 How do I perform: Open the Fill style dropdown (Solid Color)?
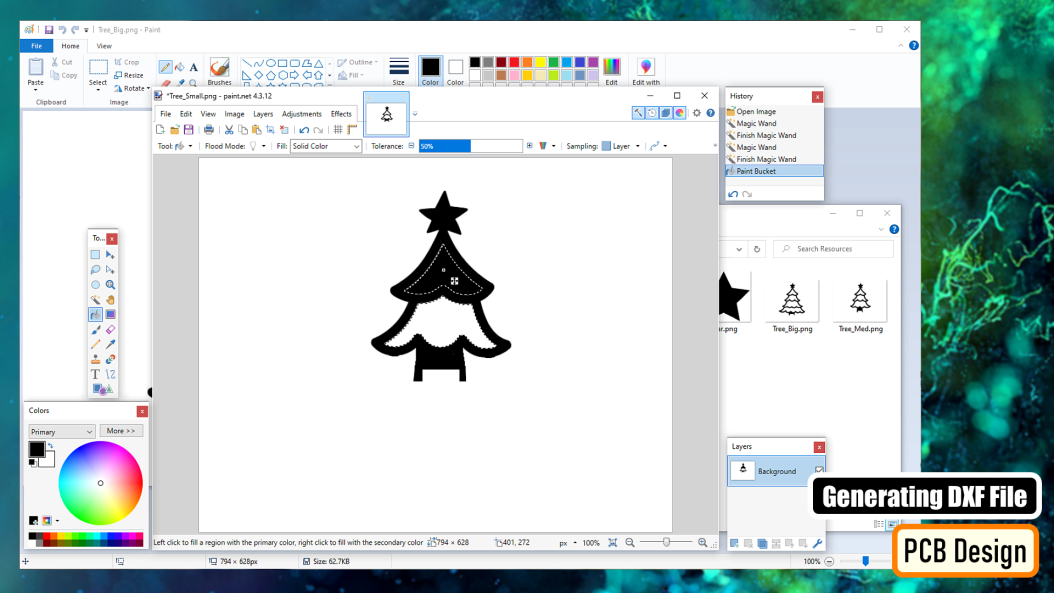tap(326, 146)
